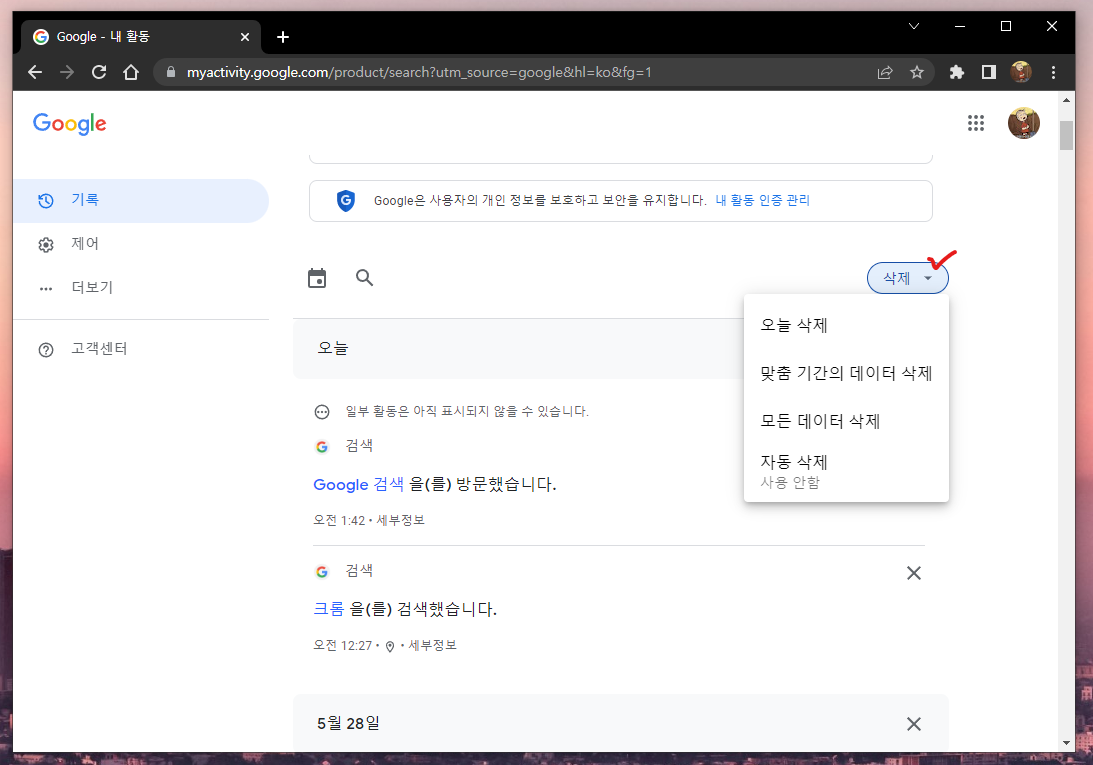
Task: Select 기록 in the sidebar
Action: click(140, 201)
